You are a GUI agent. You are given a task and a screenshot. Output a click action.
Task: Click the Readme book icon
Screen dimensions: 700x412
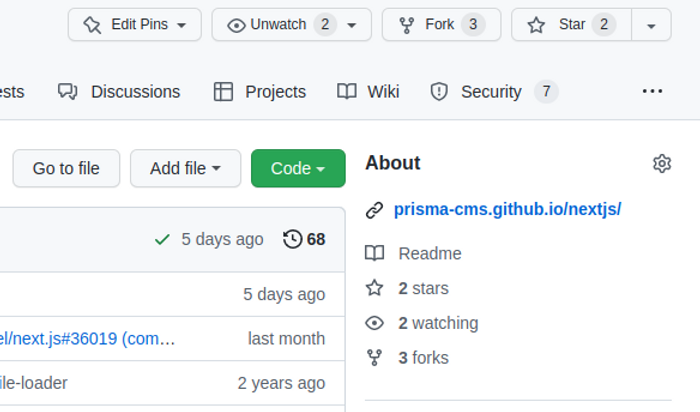(x=375, y=253)
